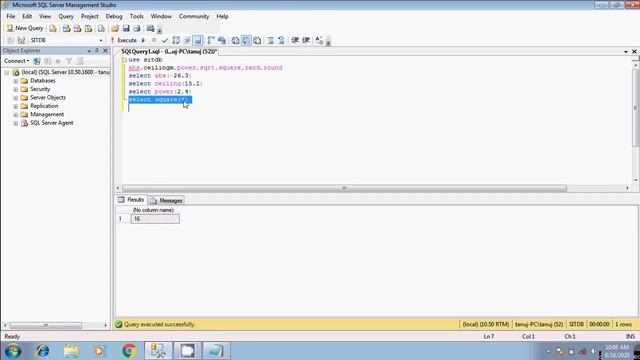The height and width of the screenshot is (360, 640).
Task: Open the SITDB available databases dropdown
Action: point(101,40)
